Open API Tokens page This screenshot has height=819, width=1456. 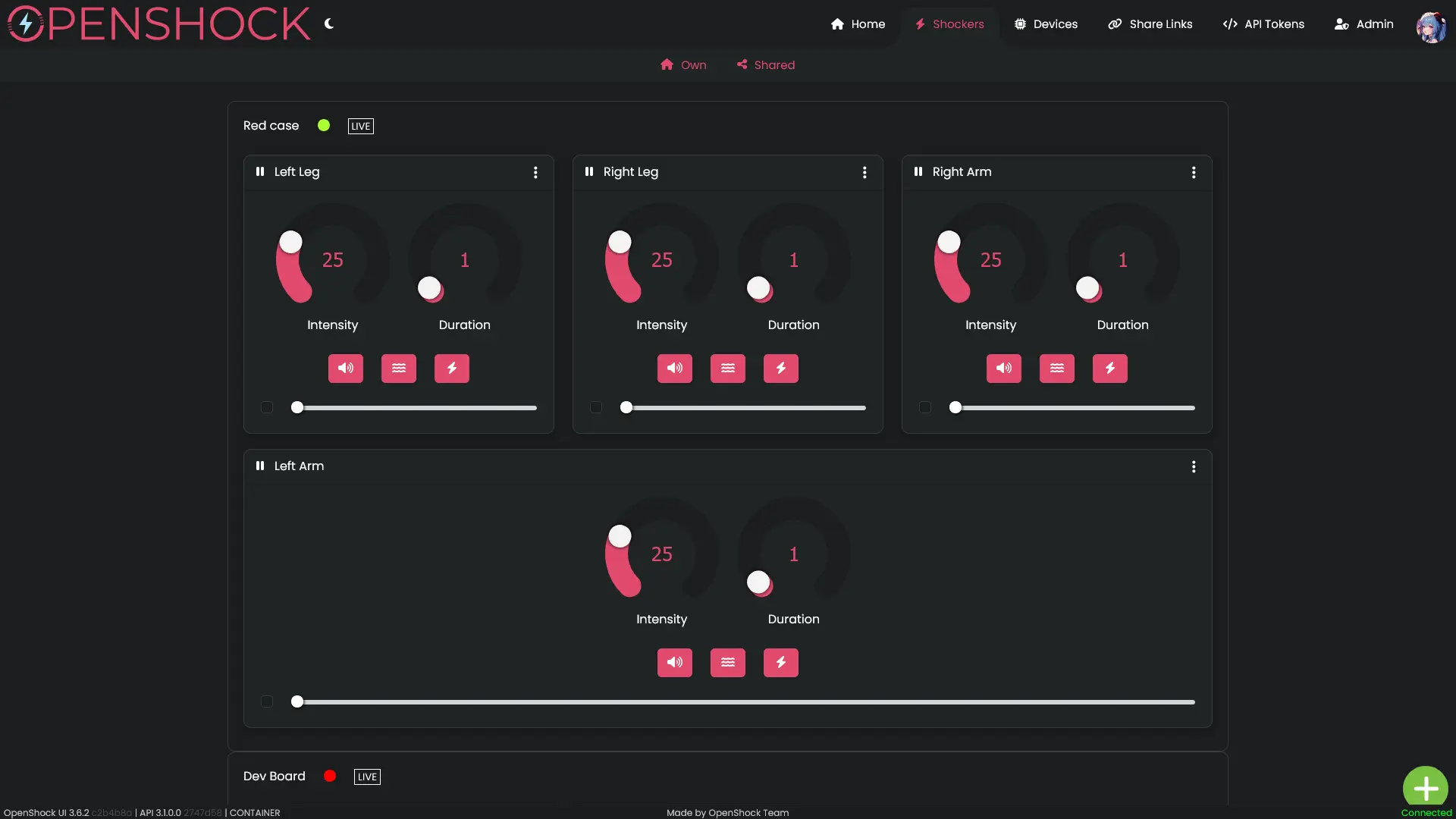click(x=1263, y=24)
